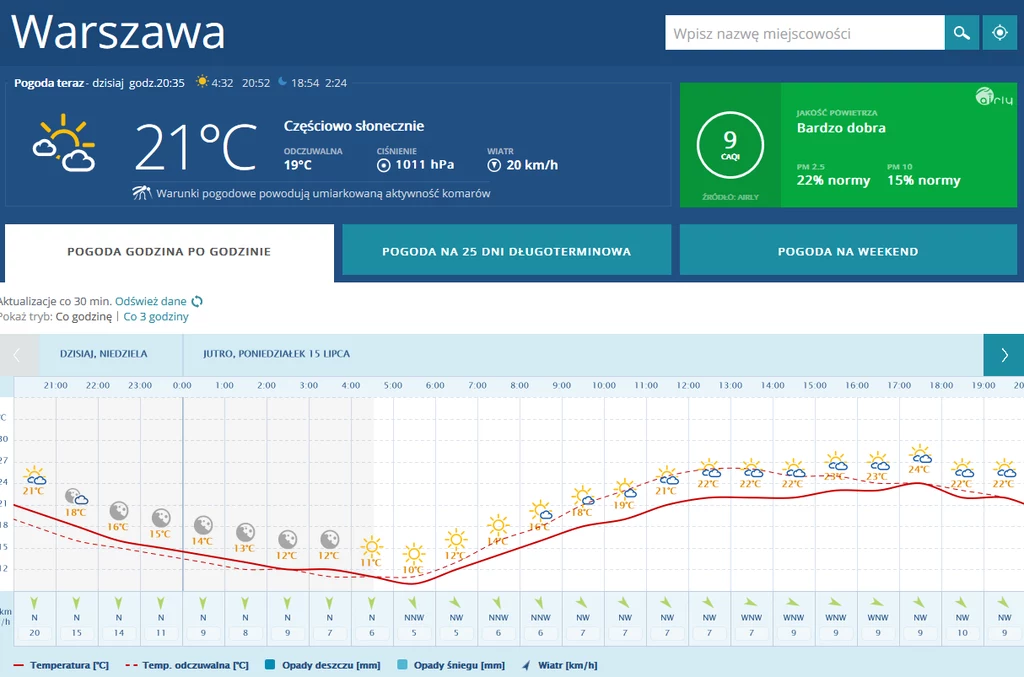The image size is (1024, 677).
Task: Click the 1011 hPa pressure value
Action: click(x=424, y=165)
